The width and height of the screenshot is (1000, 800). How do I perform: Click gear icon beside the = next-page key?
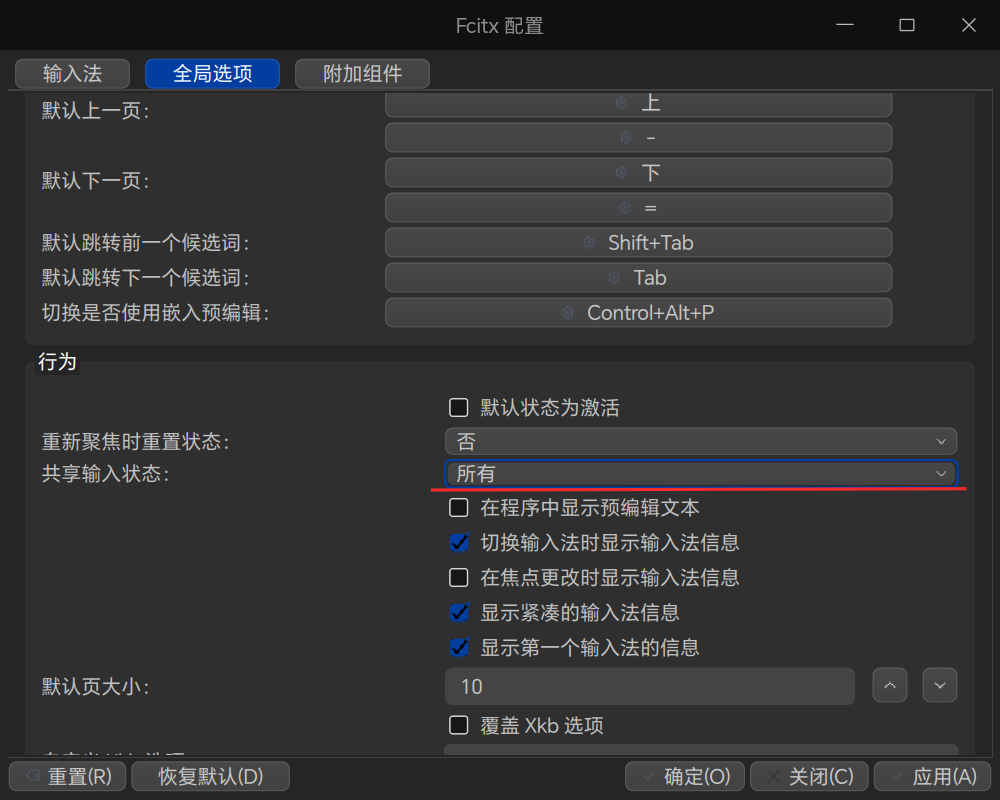point(626,207)
